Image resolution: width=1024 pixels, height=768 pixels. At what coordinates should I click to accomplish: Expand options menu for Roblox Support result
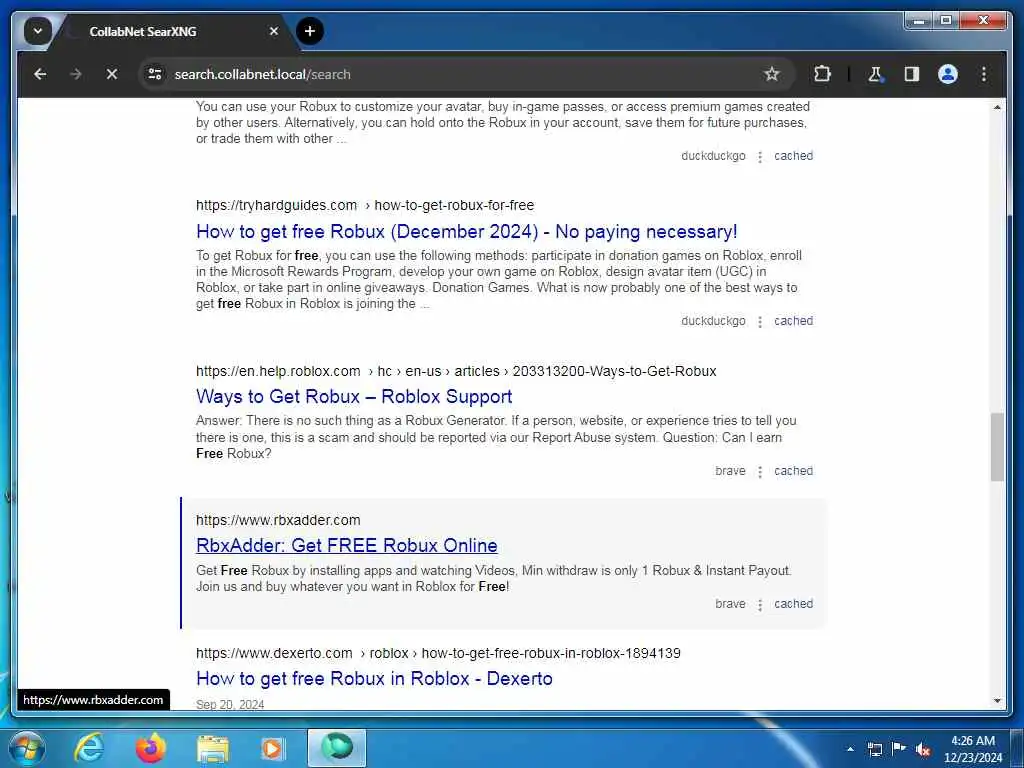pos(760,472)
